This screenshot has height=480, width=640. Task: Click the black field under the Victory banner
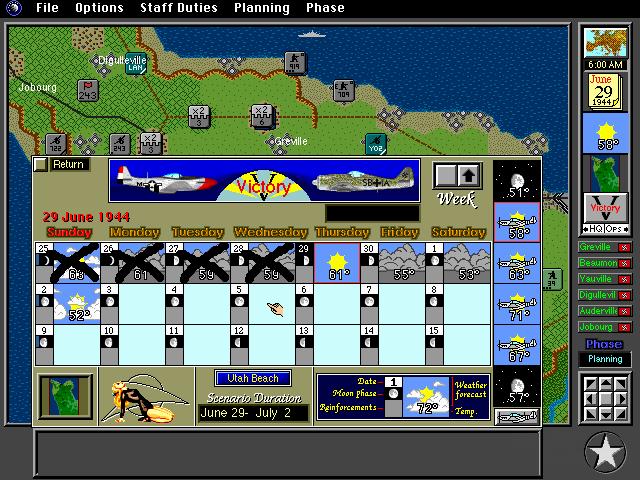[372, 213]
